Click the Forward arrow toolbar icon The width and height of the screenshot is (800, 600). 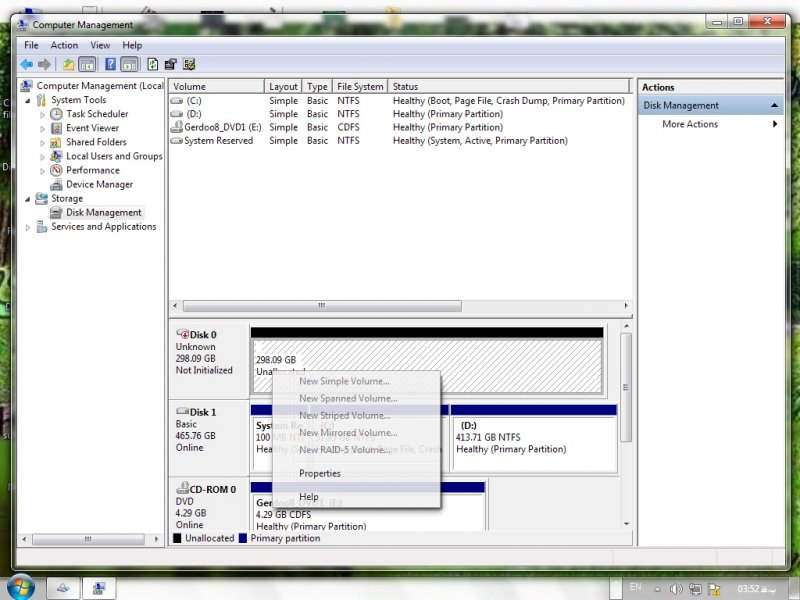pyautogui.click(x=44, y=64)
